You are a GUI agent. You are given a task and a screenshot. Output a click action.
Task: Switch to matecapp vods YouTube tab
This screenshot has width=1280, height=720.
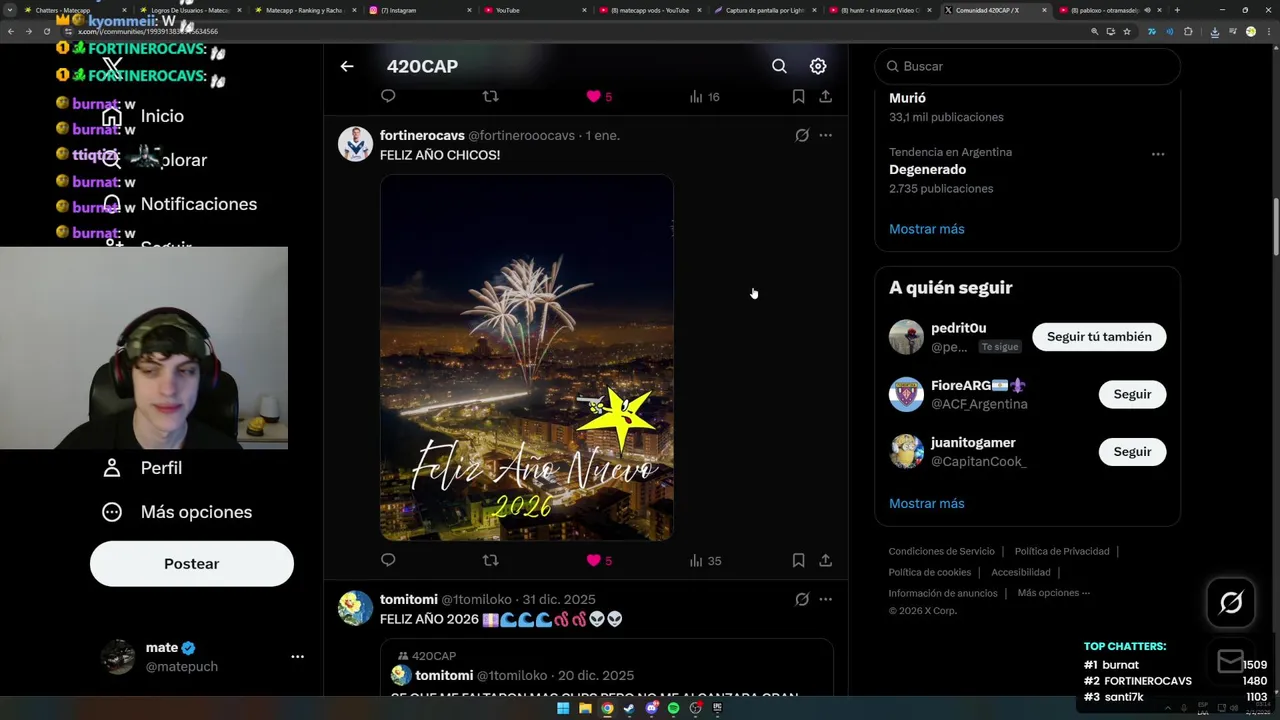pyautogui.click(x=649, y=10)
